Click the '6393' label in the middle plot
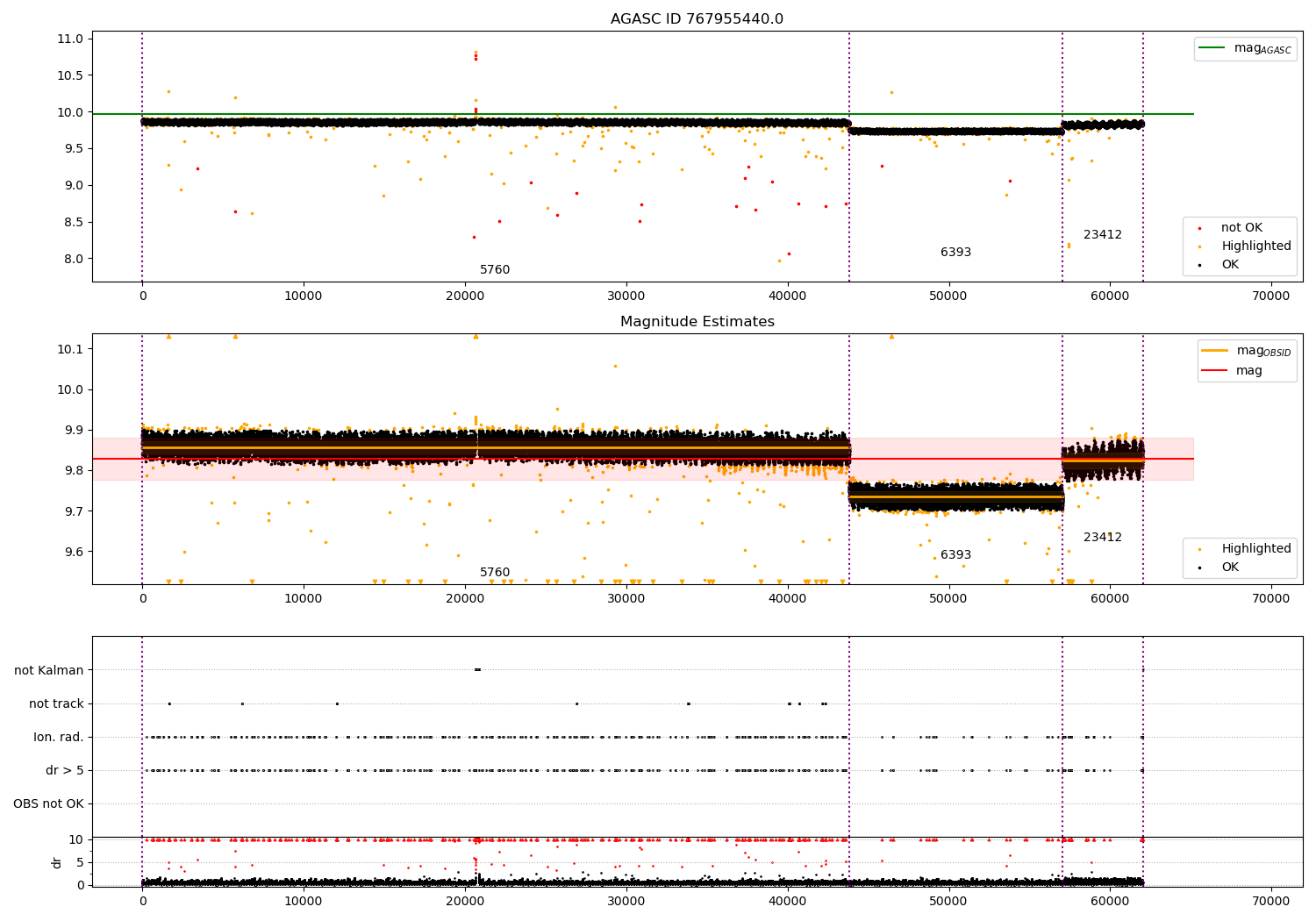This screenshot has height=921, width=1316. (x=955, y=555)
